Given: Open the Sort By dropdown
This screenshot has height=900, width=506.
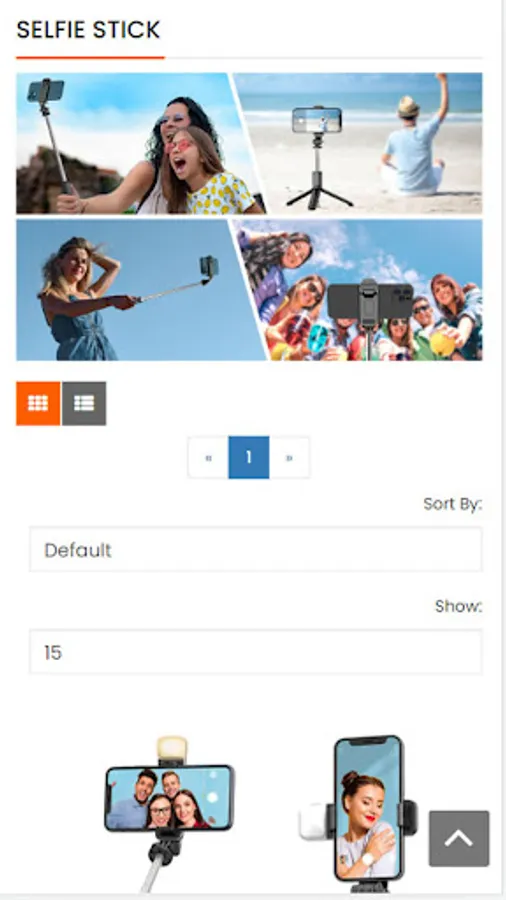Looking at the screenshot, I should coord(256,550).
